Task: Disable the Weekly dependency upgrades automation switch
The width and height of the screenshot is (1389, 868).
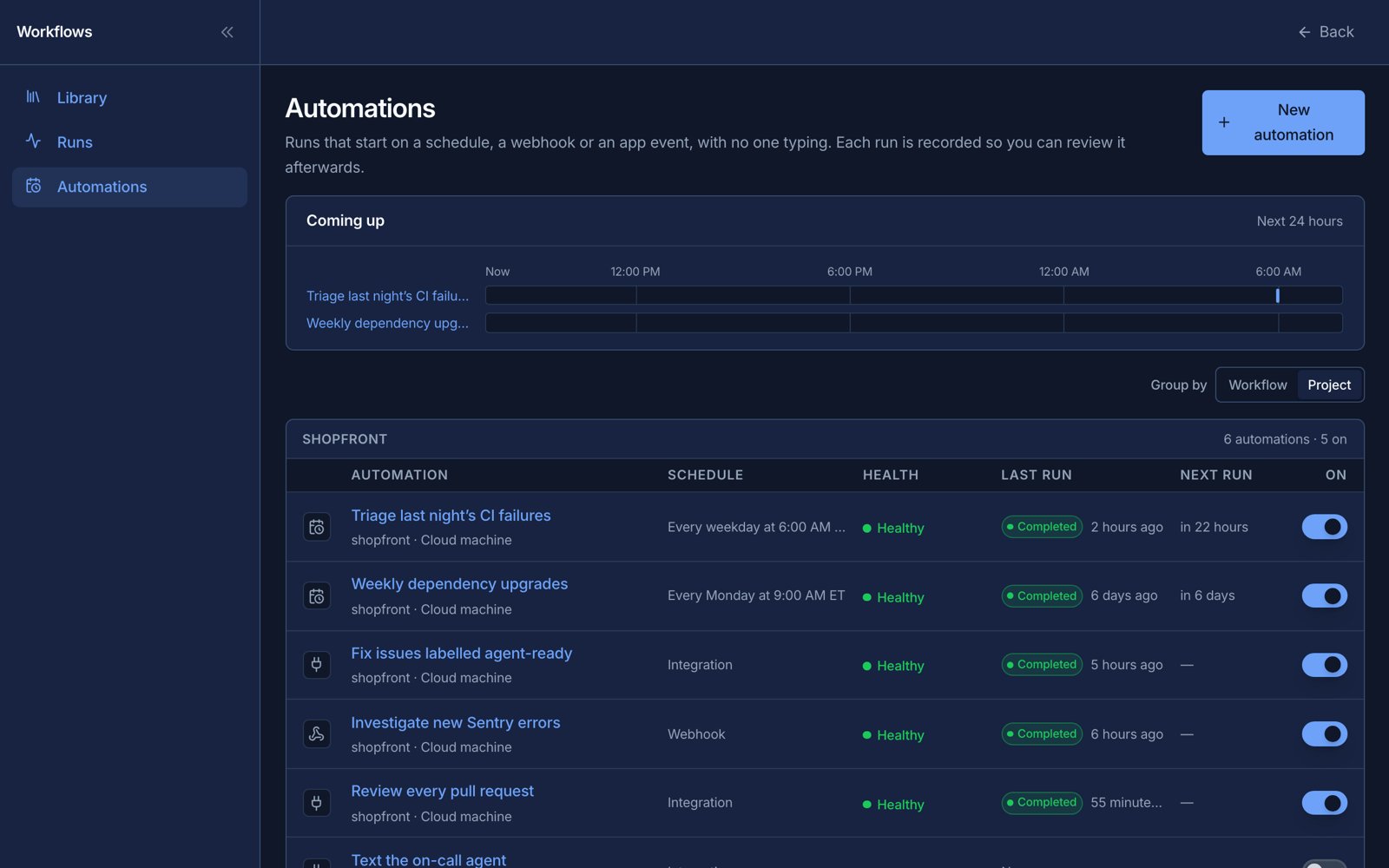Action: click(1324, 595)
